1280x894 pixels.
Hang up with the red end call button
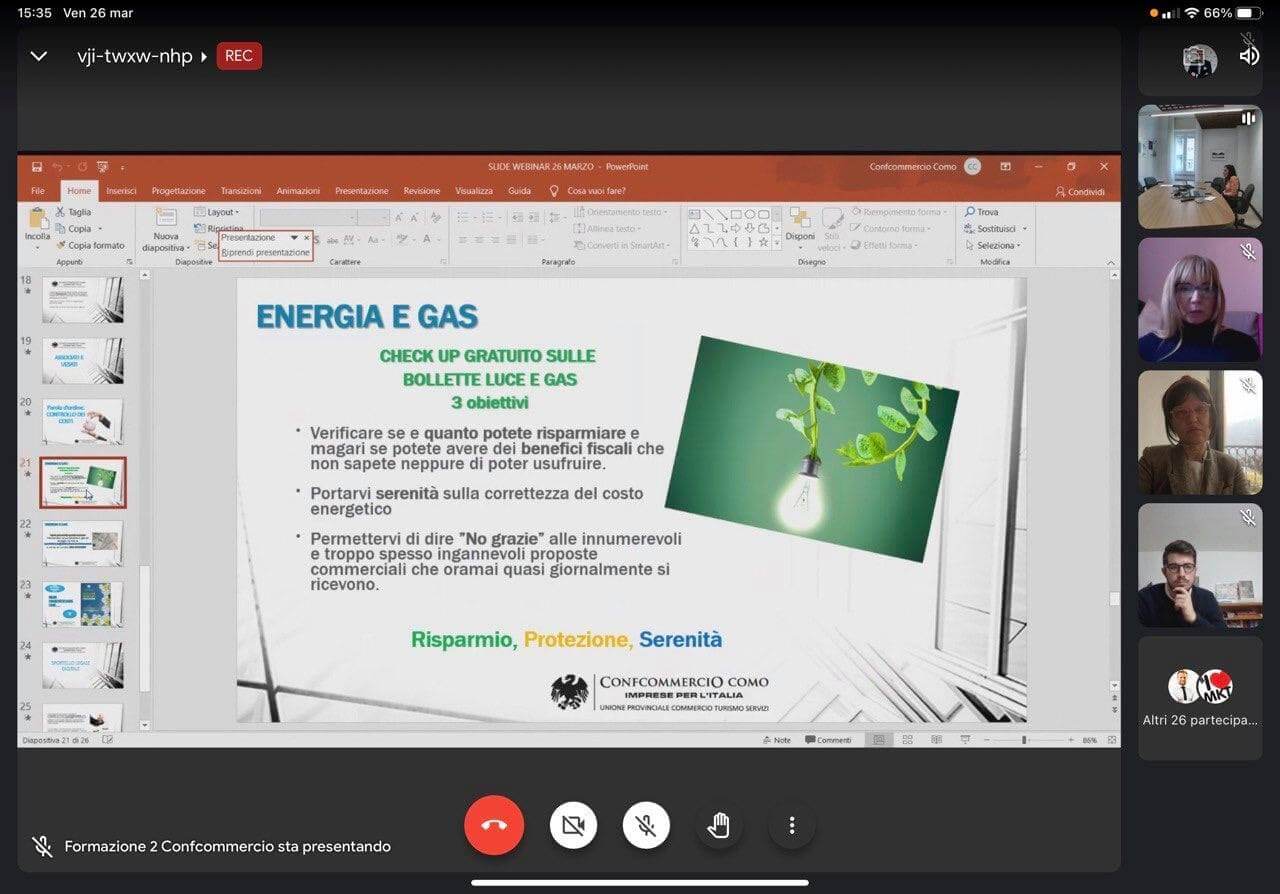coord(494,826)
